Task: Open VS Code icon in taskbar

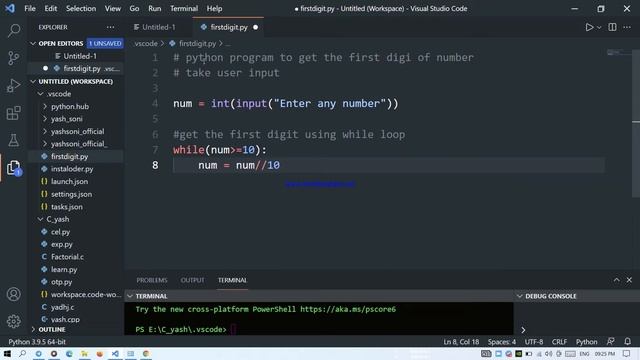Action: tap(115, 353)
